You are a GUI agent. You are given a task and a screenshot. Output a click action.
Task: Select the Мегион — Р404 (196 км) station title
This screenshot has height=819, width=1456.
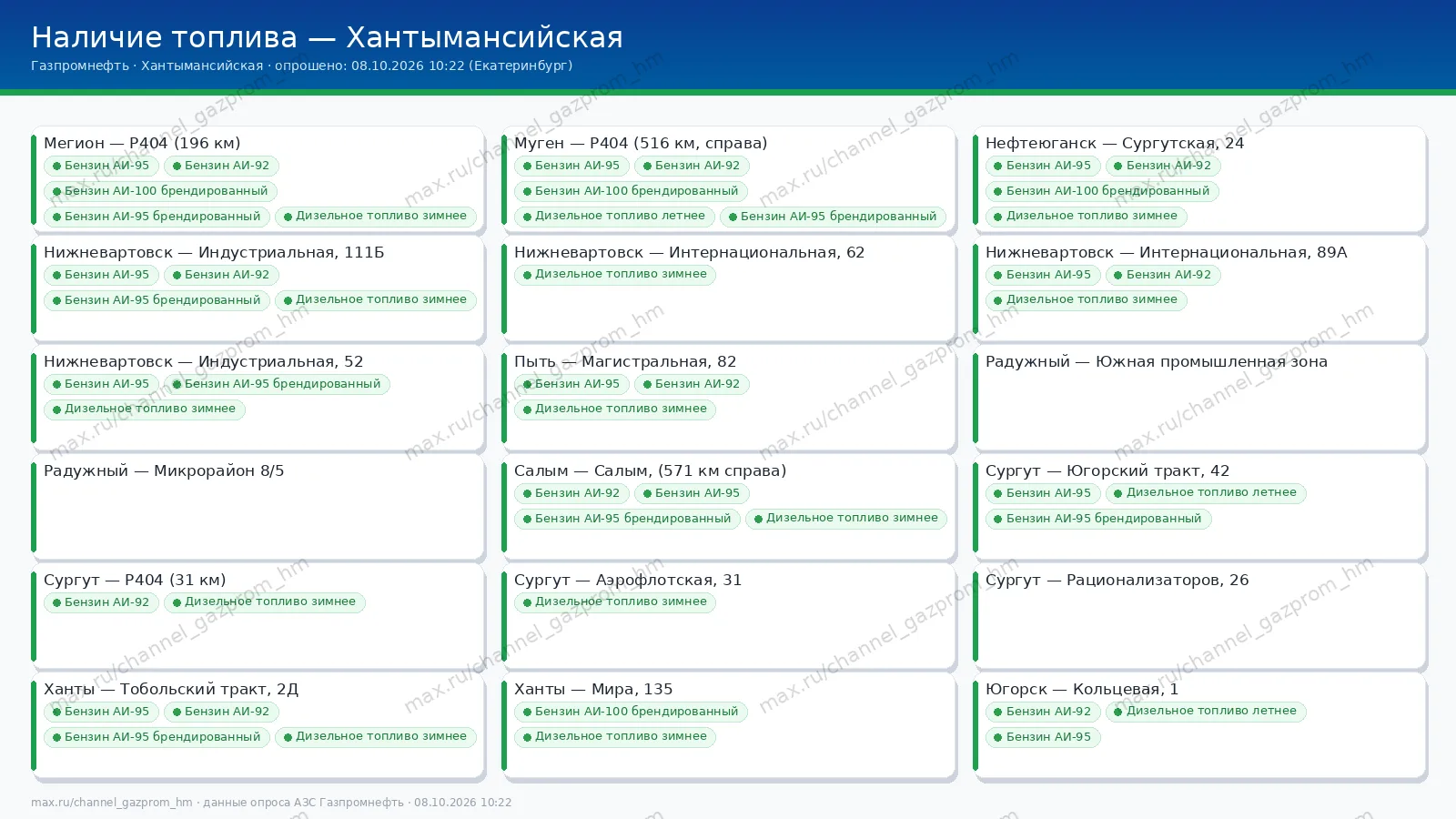pos(142,143)
